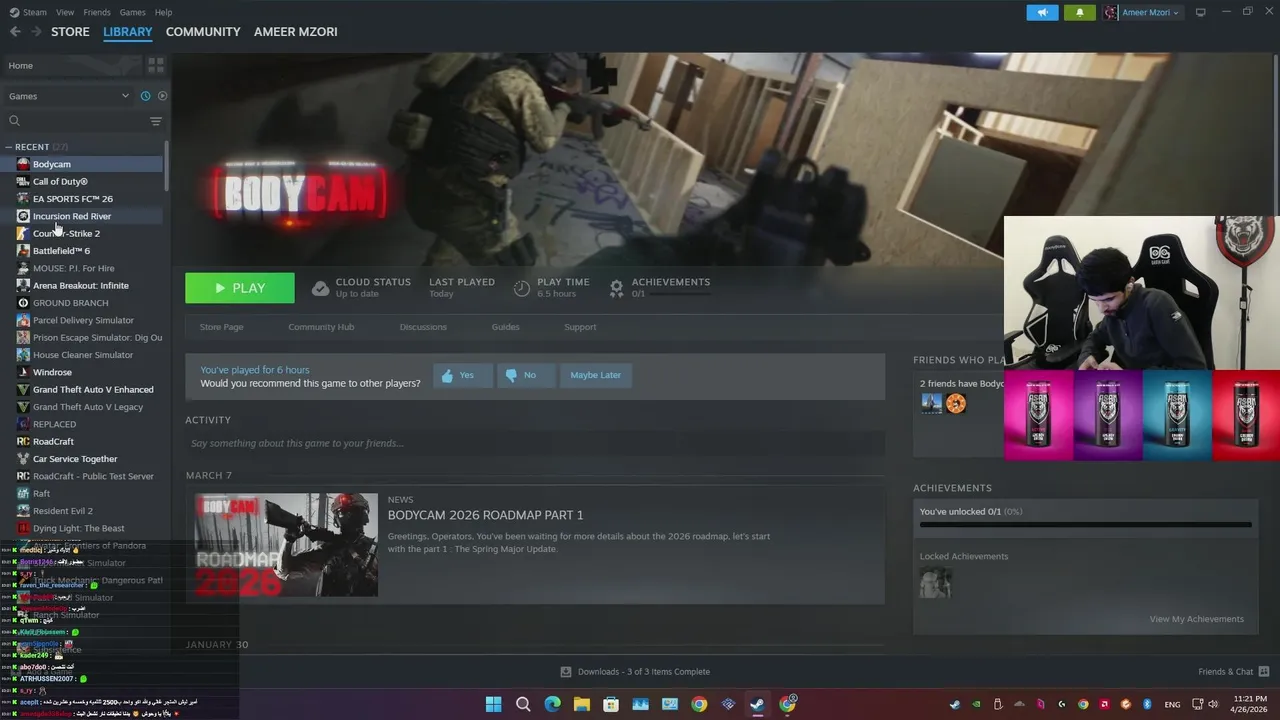The width and height of the screenshot is (1280, 720).
Task: Open the Ameer Mzori account dropdown
Action: point(1142,12)
